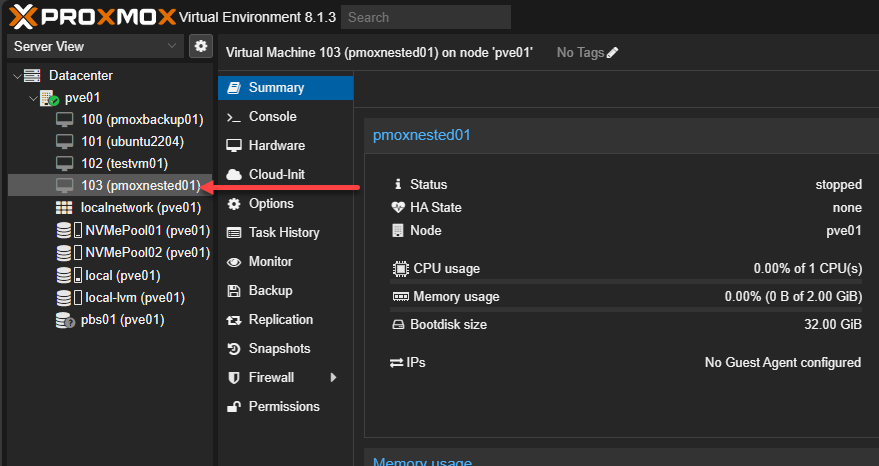The image size is (879, 466).
Task: Go to the Hardware section
Action: [x=276, y=146]
